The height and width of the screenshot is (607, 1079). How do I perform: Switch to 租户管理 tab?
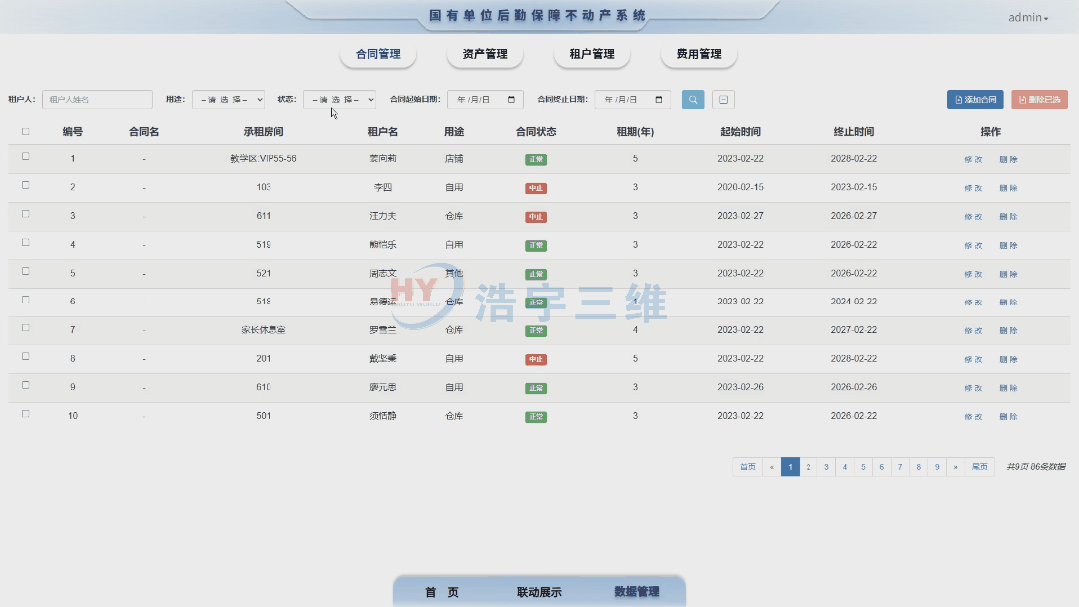point(592,54)
